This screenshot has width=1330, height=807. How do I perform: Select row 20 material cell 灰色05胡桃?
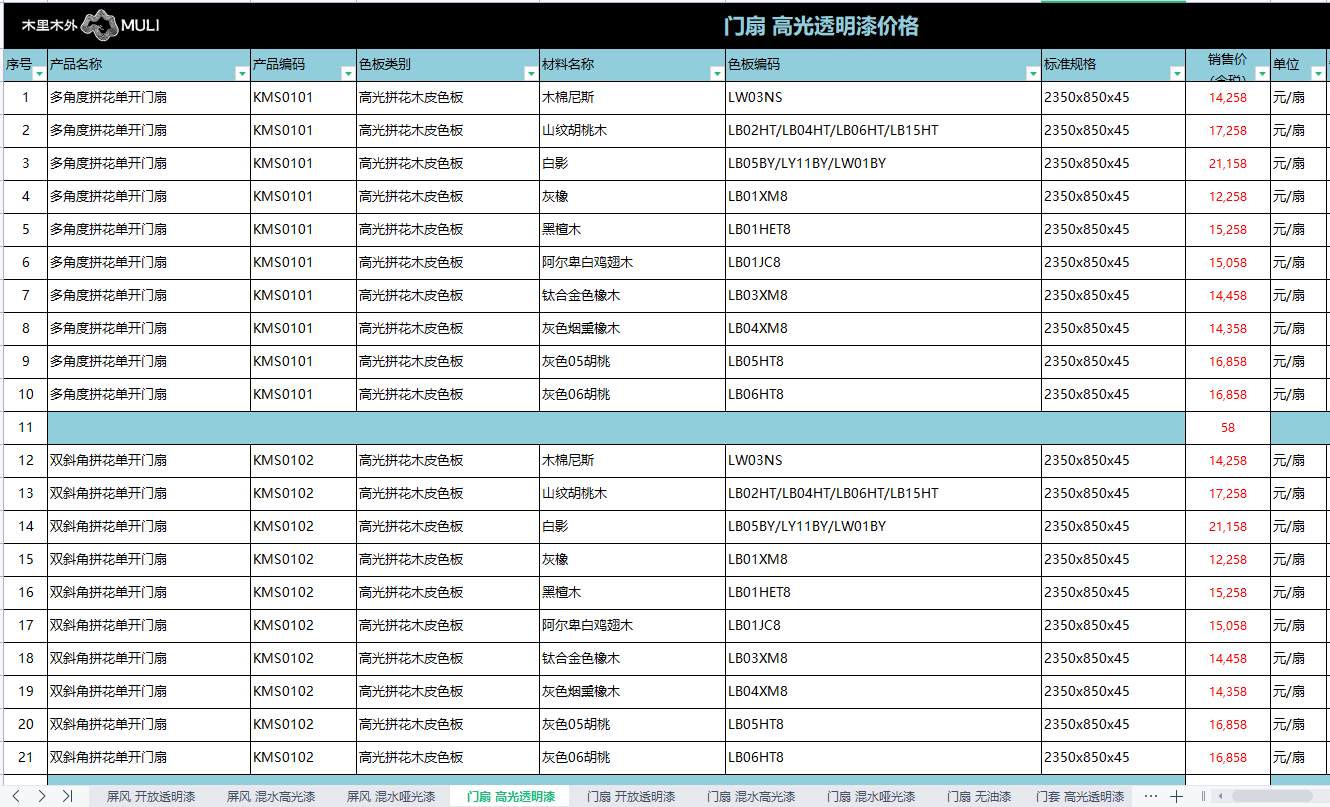tap(632, 725)
